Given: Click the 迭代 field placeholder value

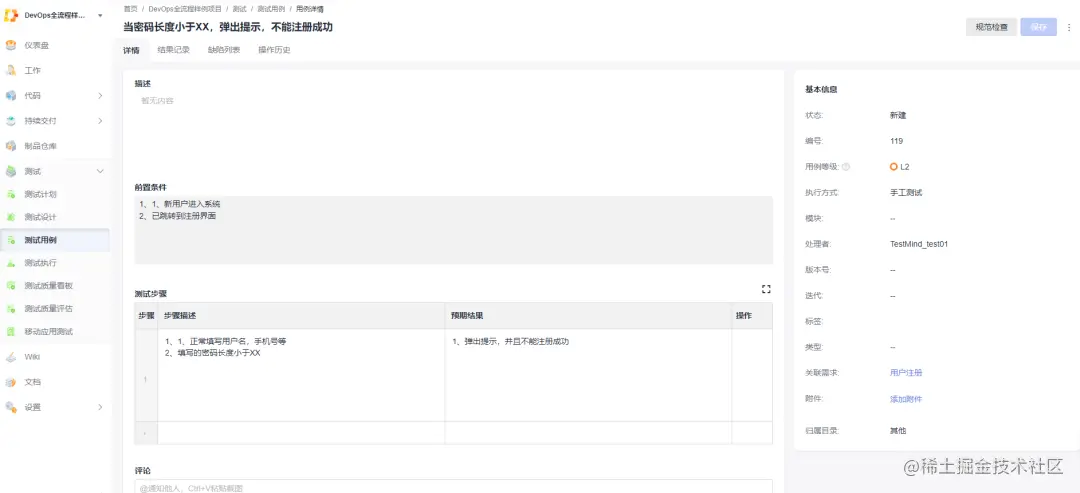Looking at the screenshot, I should [x=893, y=295].
